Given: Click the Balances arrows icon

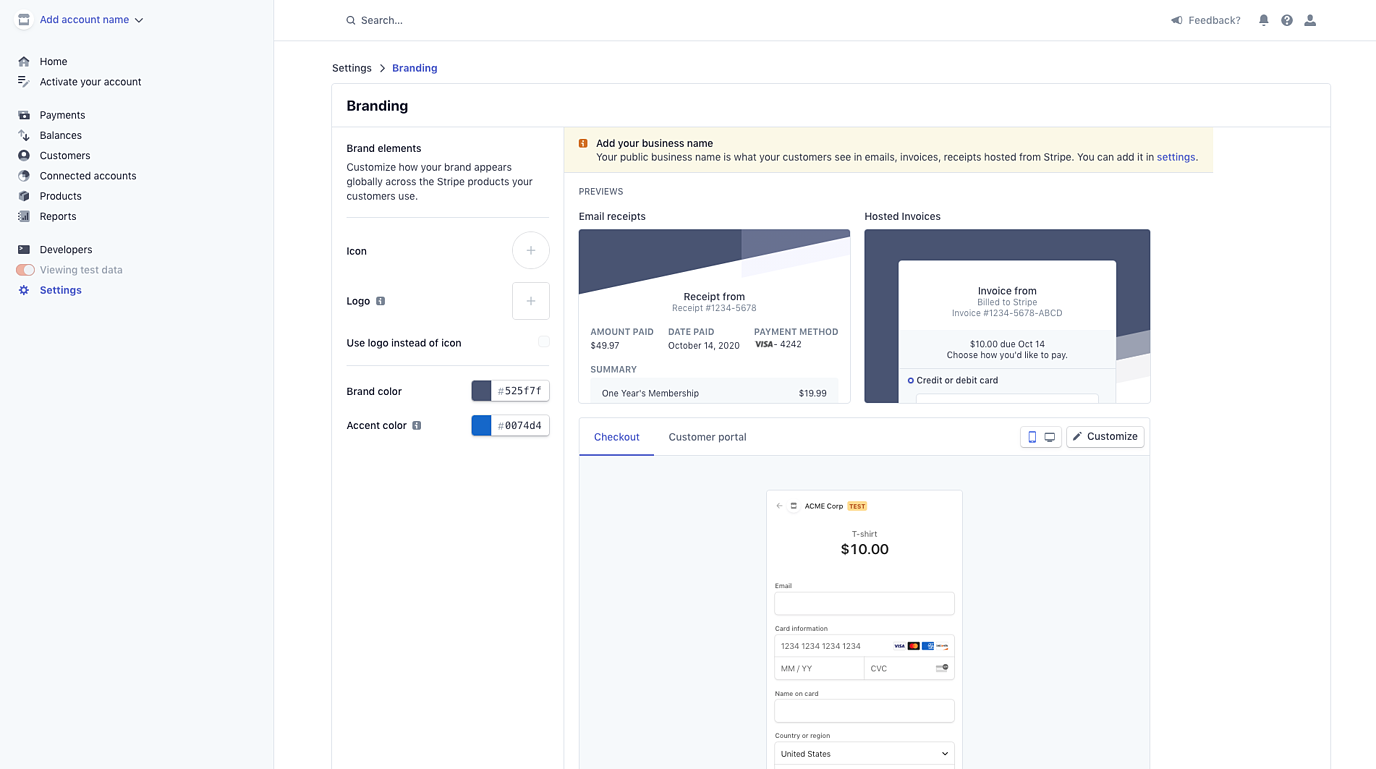Looking at the screenshot, I should [24, 135].
